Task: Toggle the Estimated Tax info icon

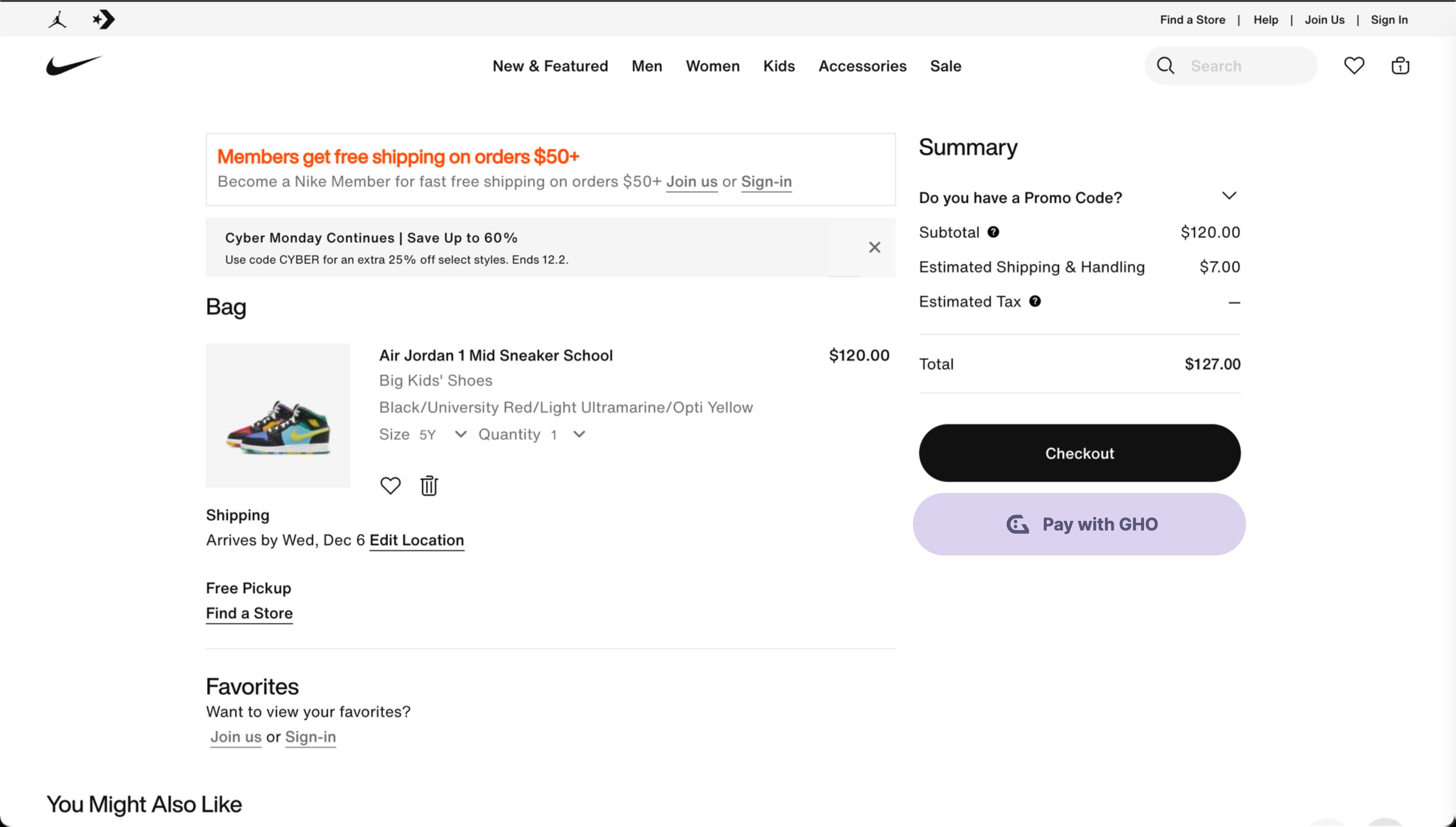Action: [1036, 301]
